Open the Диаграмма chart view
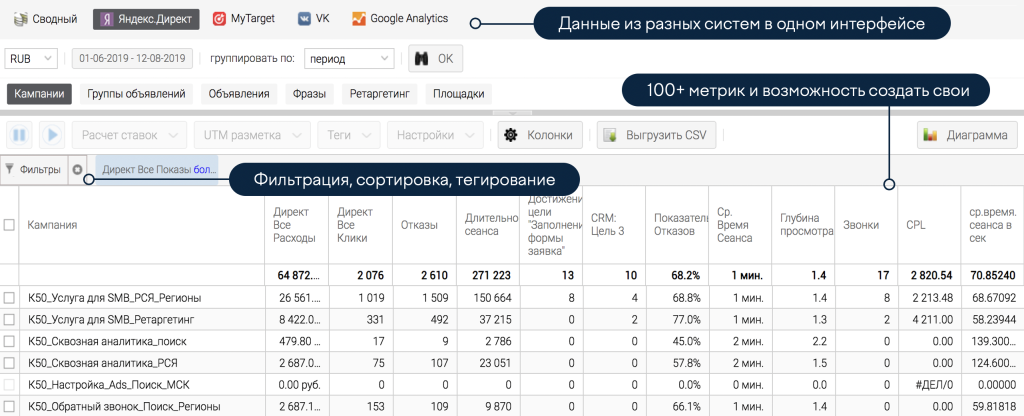Image resolution: width=1024 pixels, height=416 pixels. click(x=965, y=135)
